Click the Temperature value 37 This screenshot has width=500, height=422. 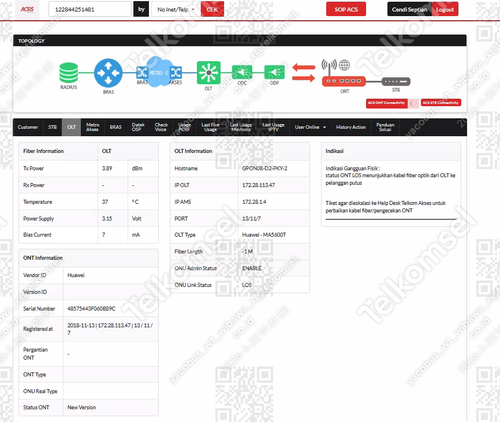[105, 202]
